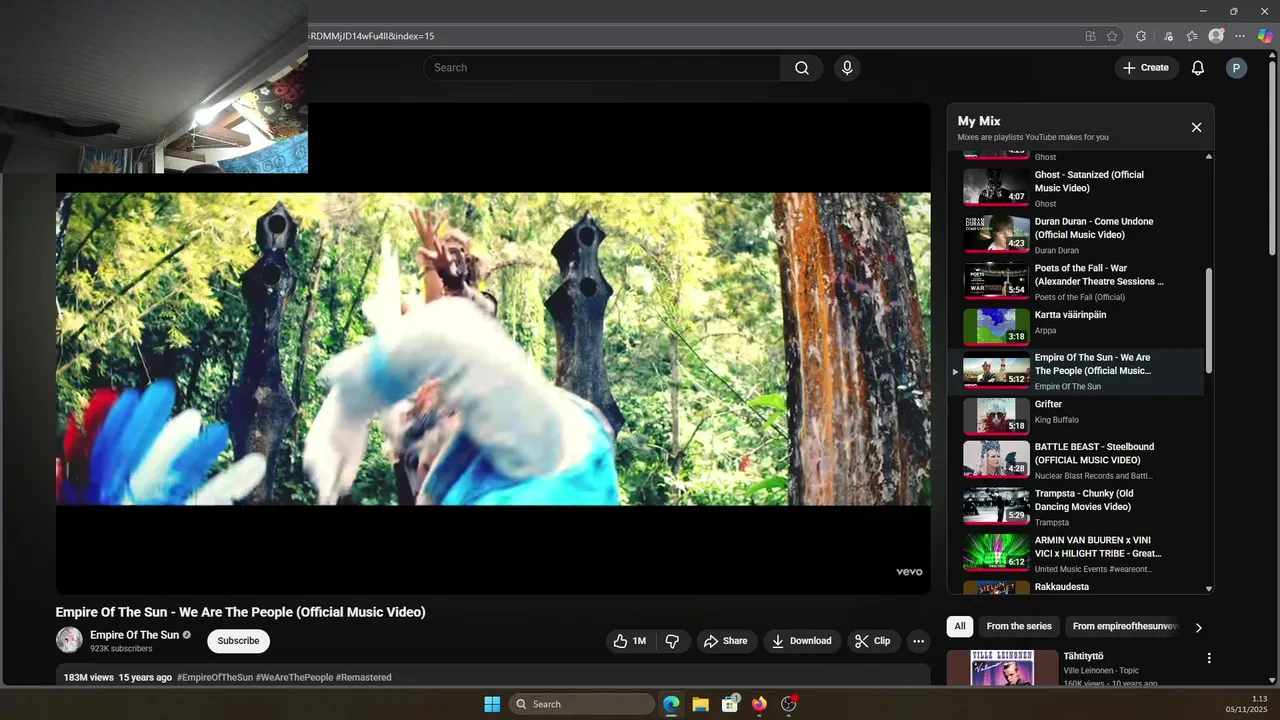Click the video player to pause
The image size is (1280, 720).
pyautogui.click(x=493, y=349)
